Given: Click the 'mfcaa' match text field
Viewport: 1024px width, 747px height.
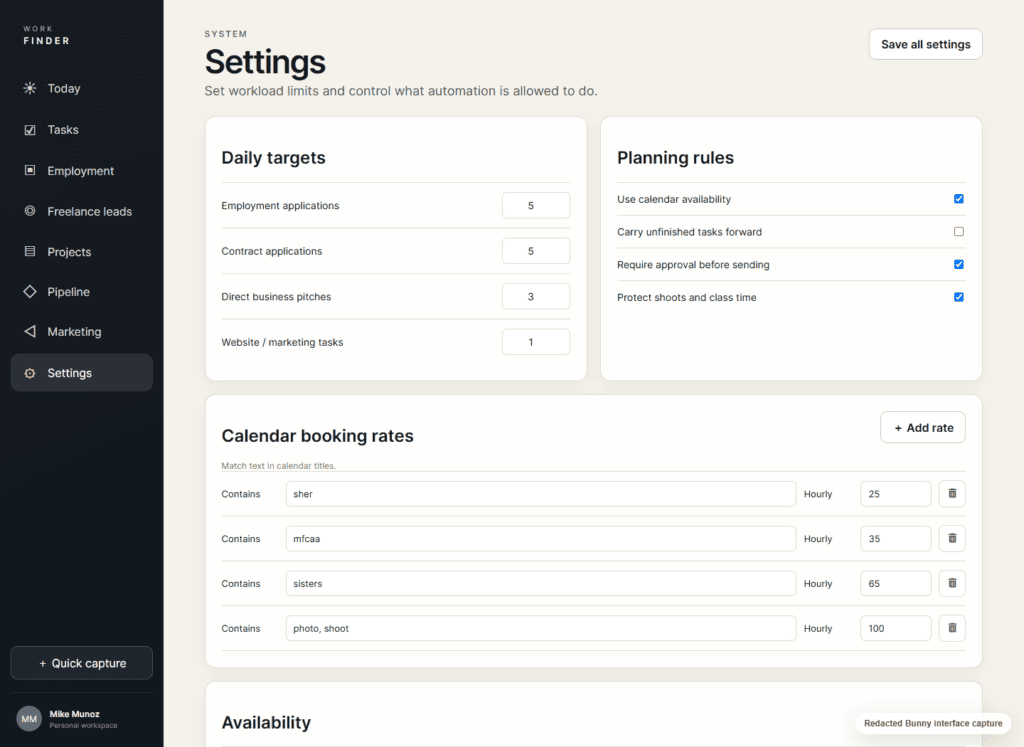Looking at the screenshot, I should [541, 539].
